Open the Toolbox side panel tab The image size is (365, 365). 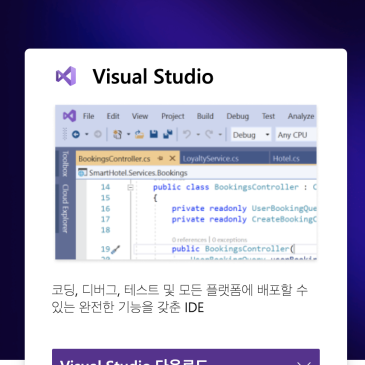coord(65,164)
